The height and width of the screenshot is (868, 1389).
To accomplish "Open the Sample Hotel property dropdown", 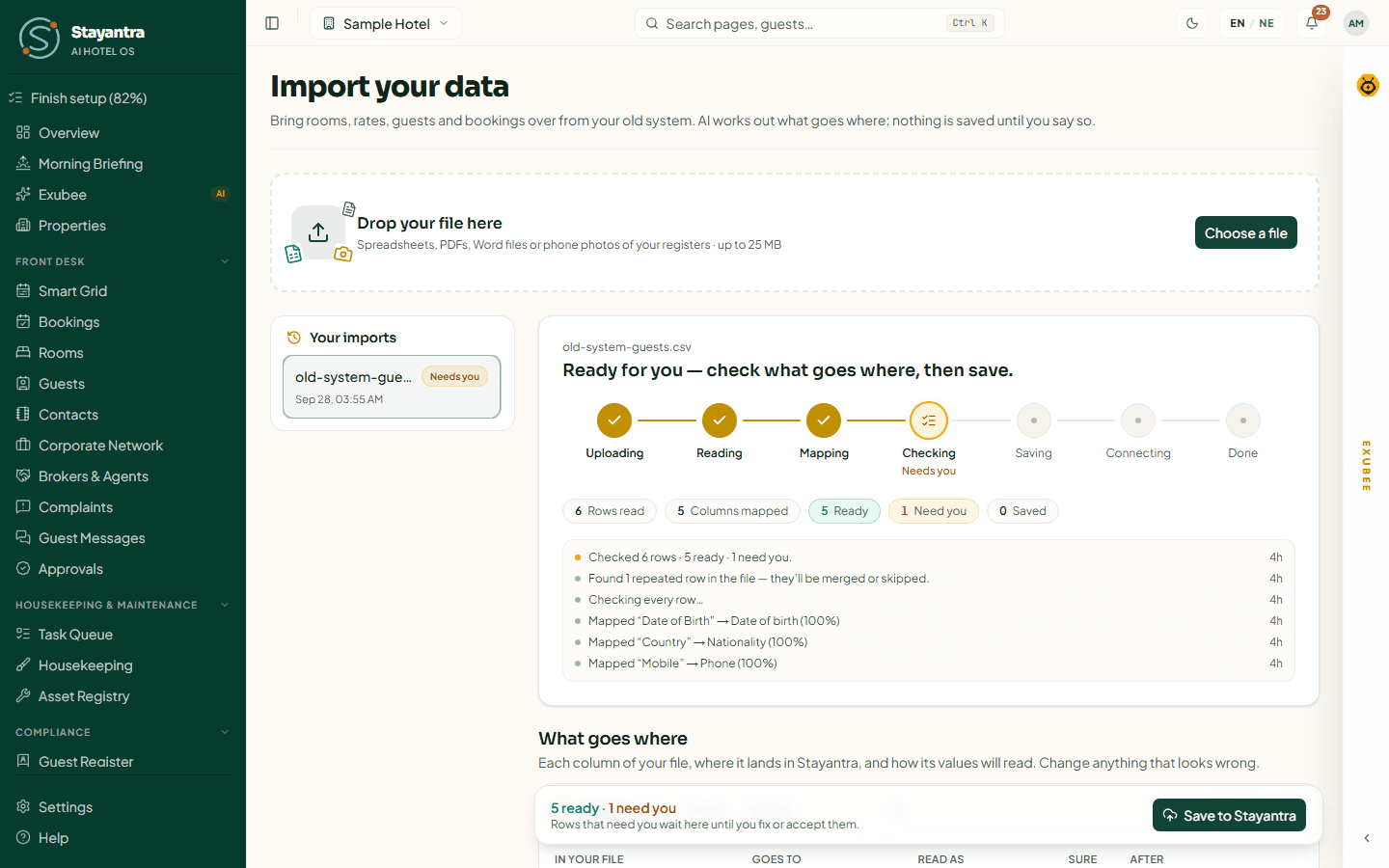I will pyautogui.click(x=386, y=23).
